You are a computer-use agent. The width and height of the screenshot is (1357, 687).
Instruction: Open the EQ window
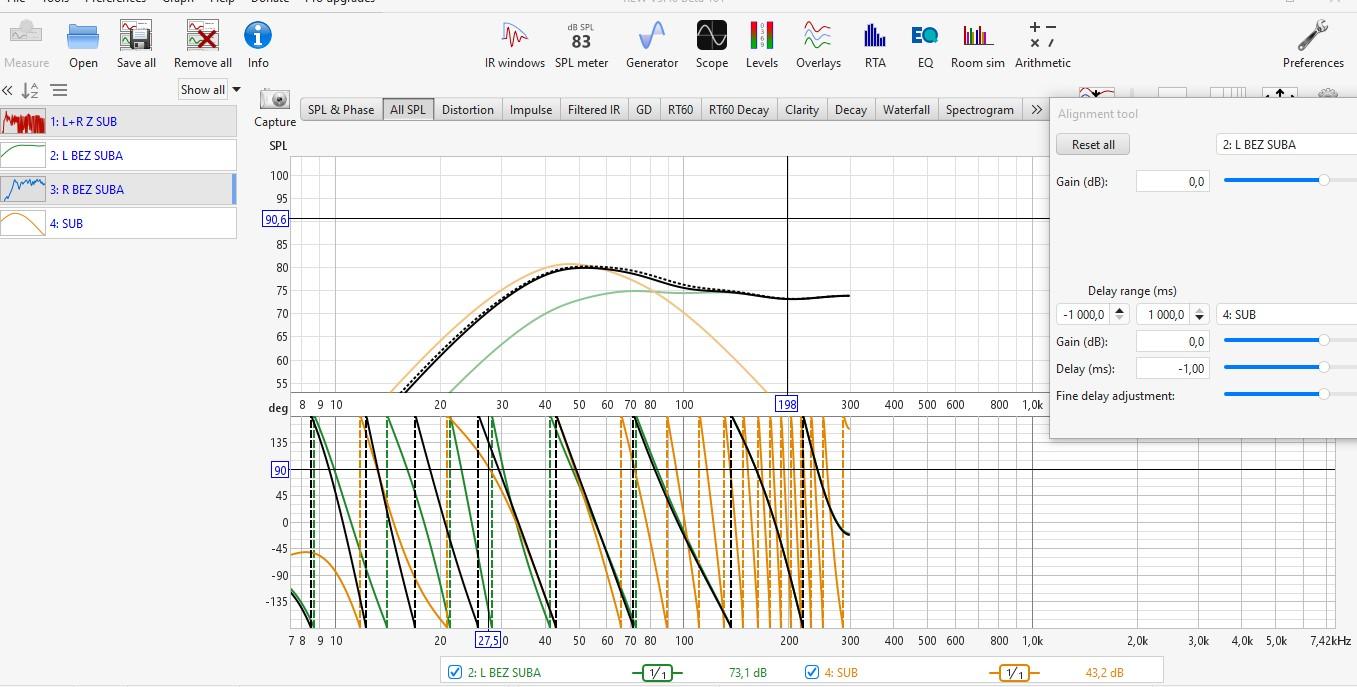tap(925, 45)
